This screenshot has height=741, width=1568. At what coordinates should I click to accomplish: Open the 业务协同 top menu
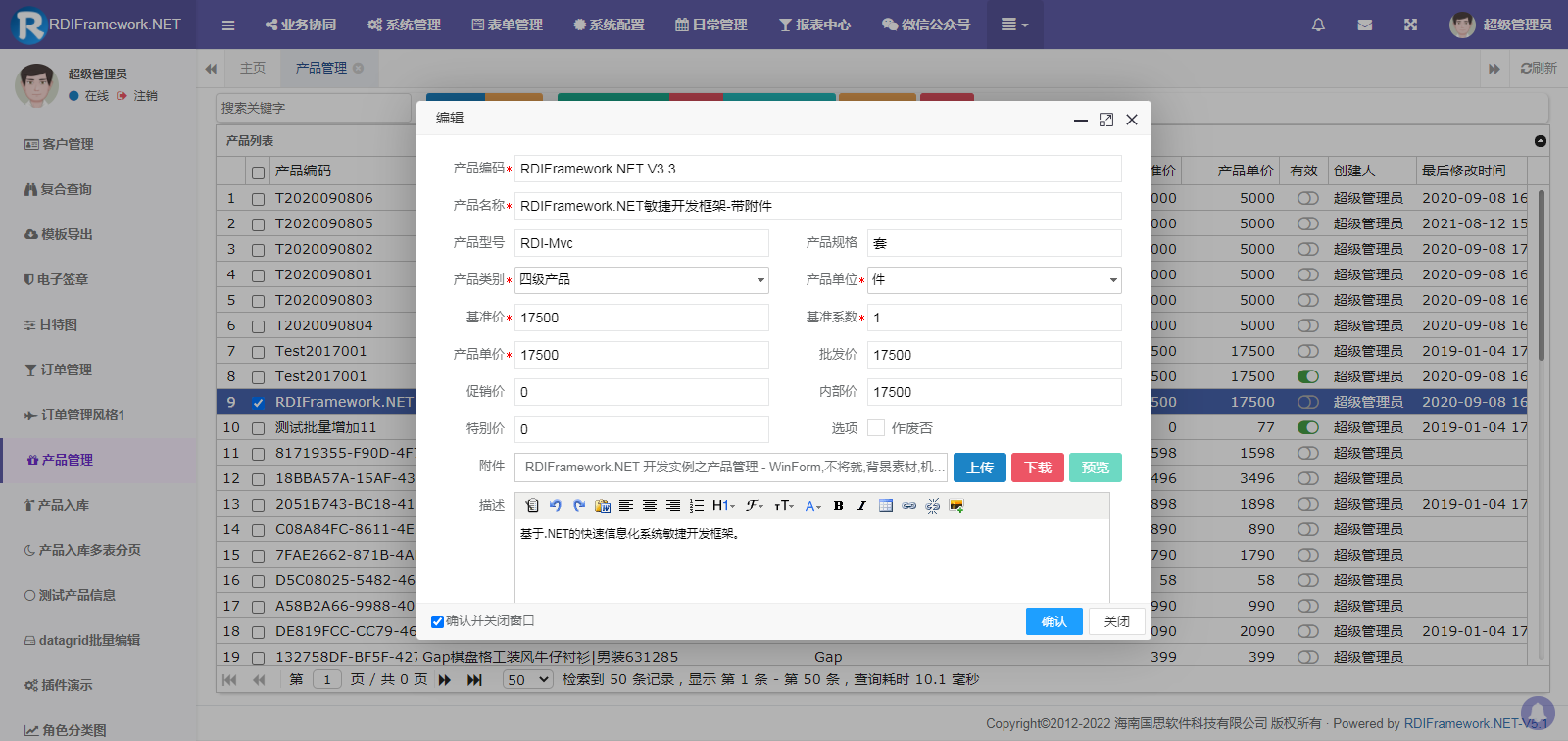(301, 25)
